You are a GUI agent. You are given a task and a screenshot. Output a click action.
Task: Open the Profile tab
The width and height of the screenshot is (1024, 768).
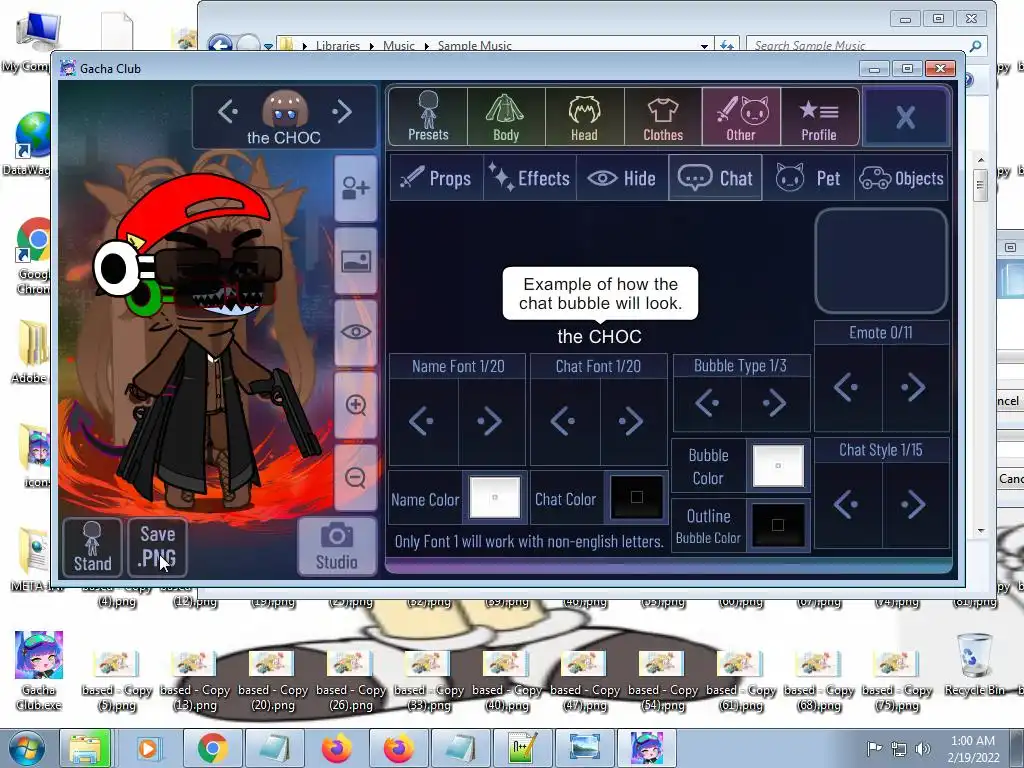819,117
